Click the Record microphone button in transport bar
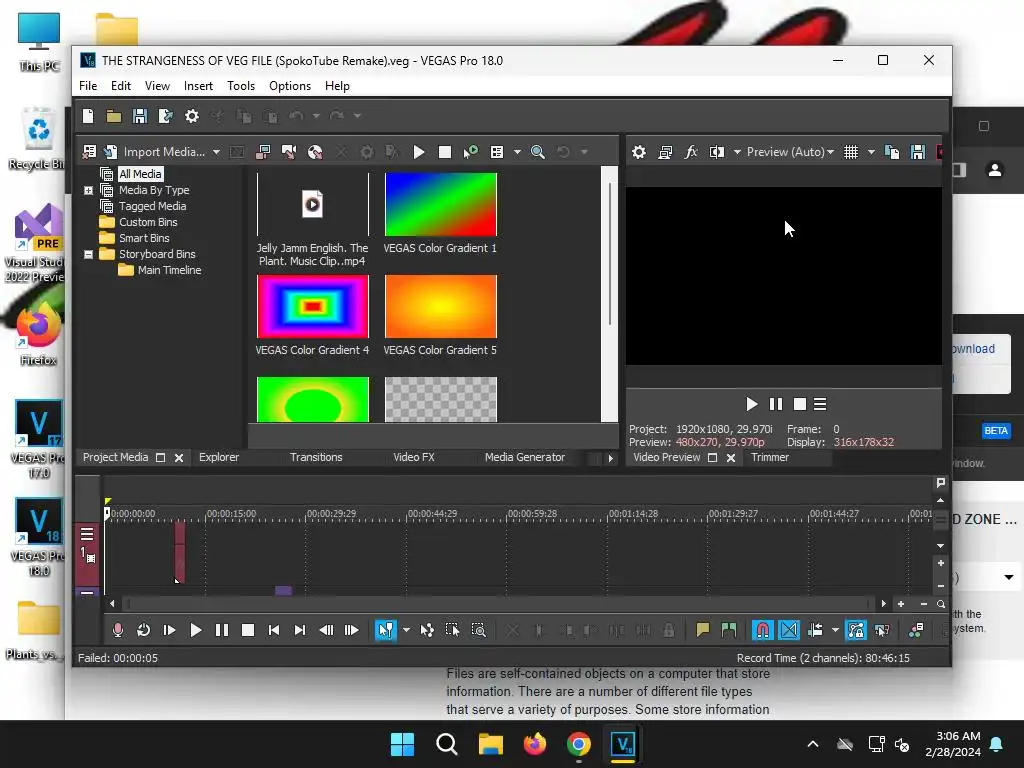The image size is (1024, 768). point(118,630)
